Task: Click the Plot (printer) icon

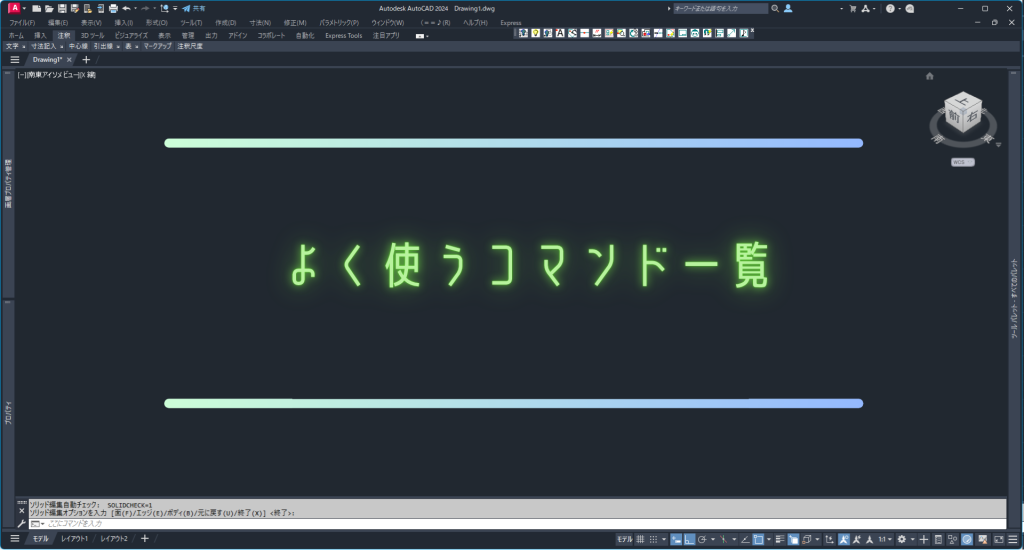Action: click(x=113, y=8)
